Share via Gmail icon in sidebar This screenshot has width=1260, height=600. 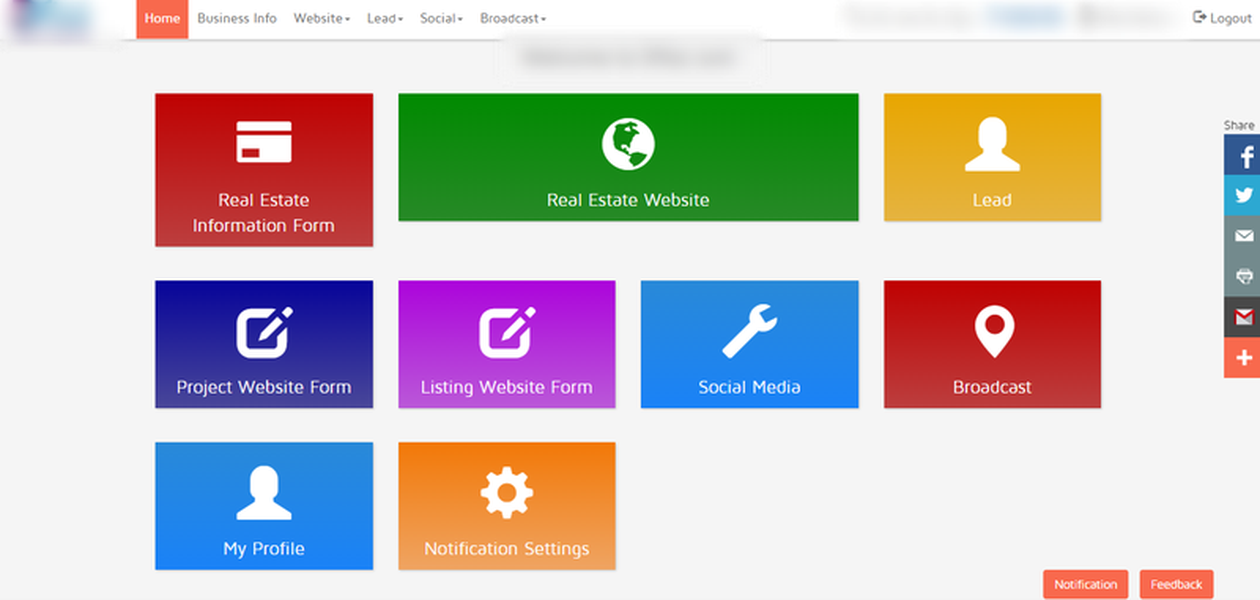[x=1243, y=317]
